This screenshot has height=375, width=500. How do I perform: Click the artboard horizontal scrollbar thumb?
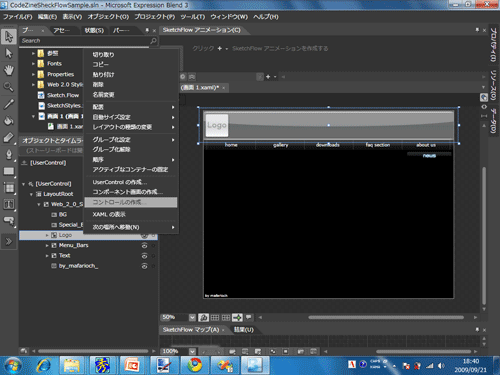point(386,317)
